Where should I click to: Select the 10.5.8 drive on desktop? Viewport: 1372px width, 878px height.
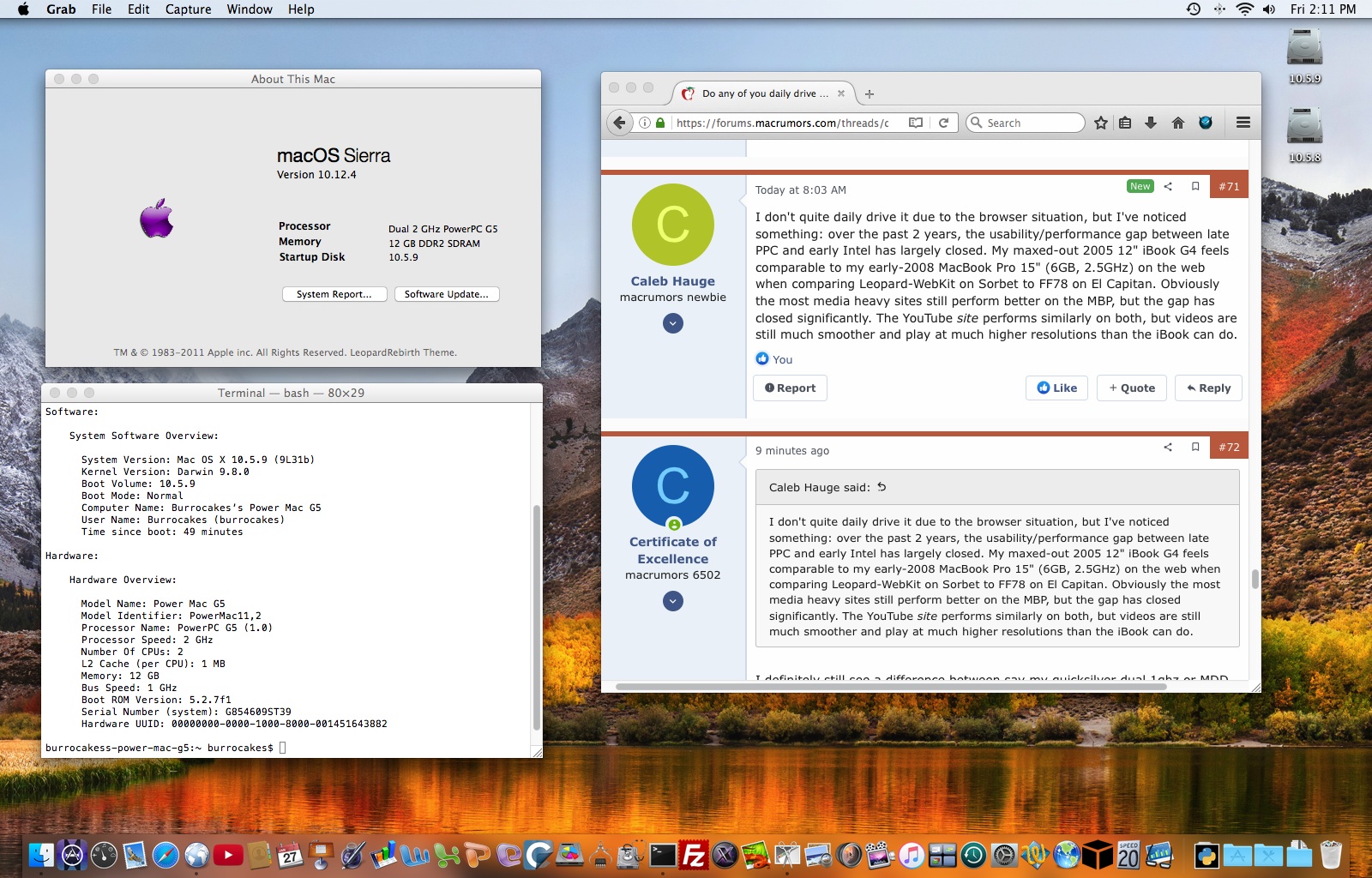tap(1304, 134)
